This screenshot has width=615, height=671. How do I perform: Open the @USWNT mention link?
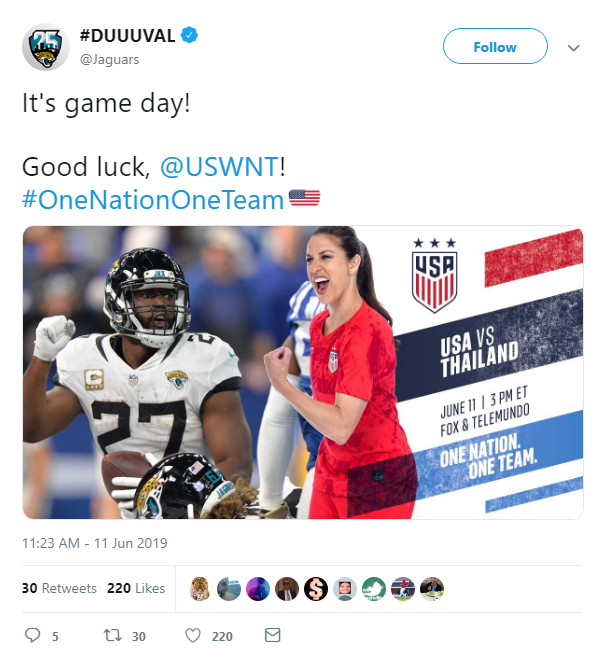pyautogui.click(x=220, y=166)
